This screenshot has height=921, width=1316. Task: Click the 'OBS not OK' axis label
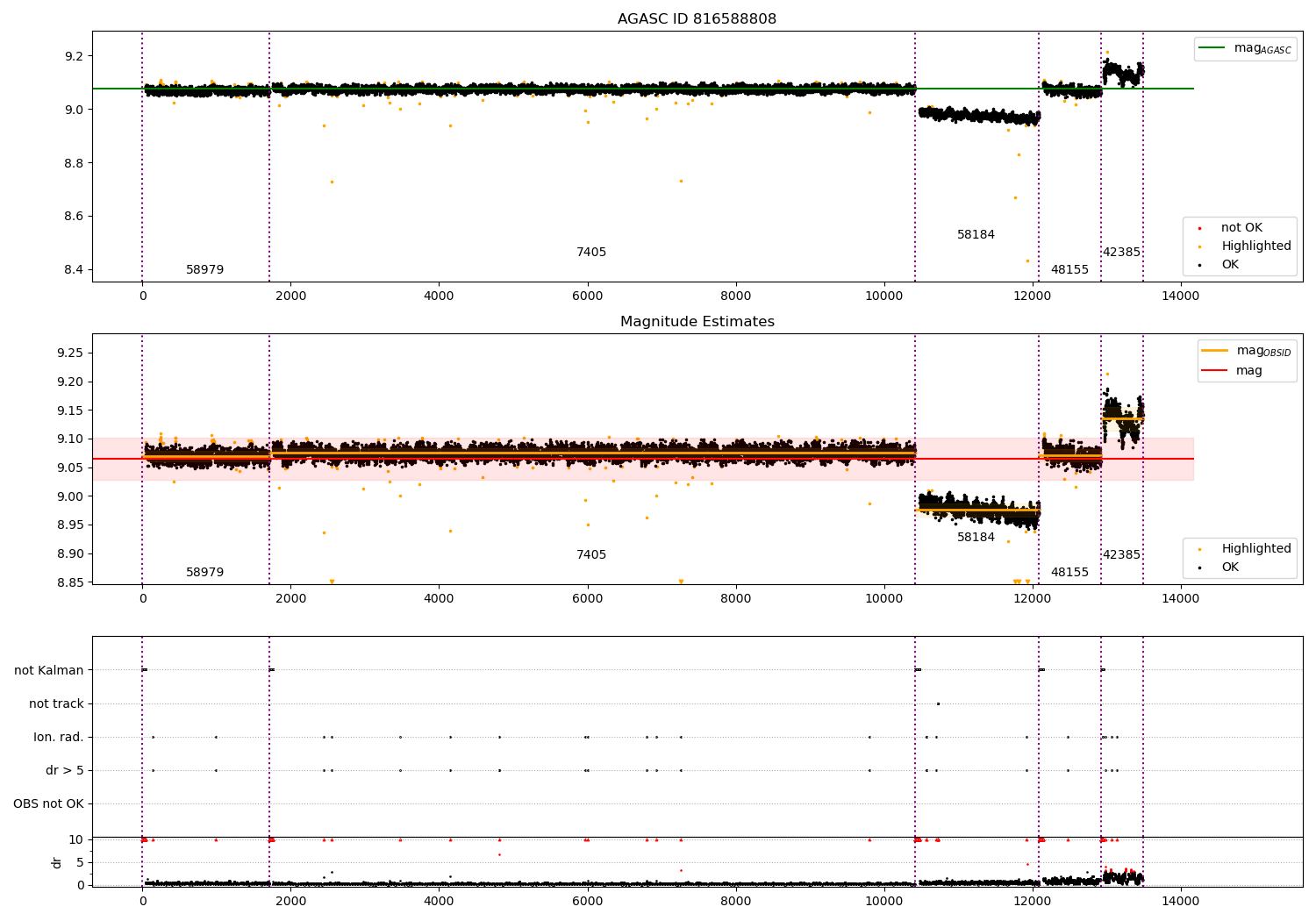[x=49, y=804]
